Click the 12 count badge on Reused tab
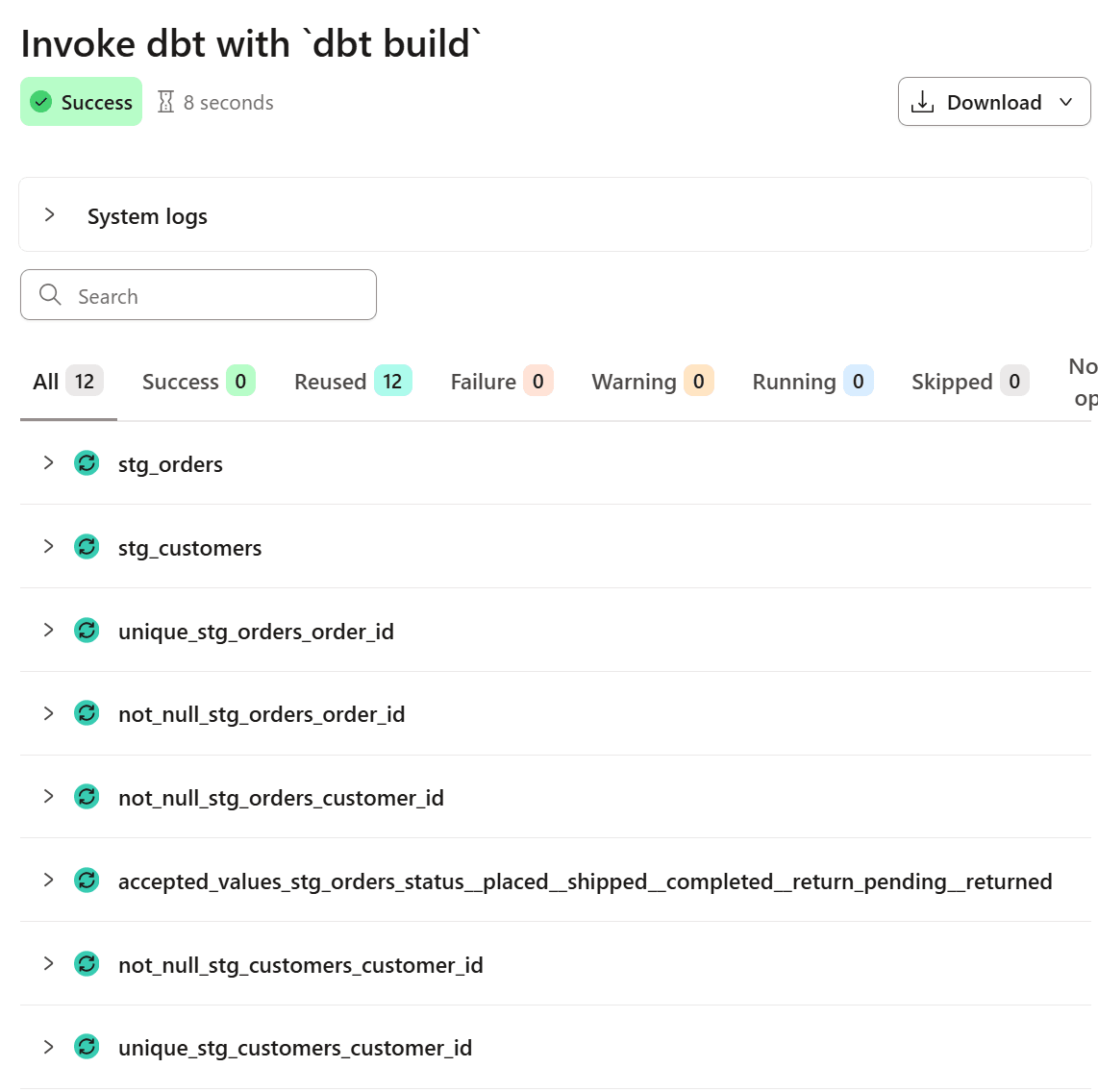Viewport: 1098px width, 1092px height. pyautogui.click(x=393, y=381)
